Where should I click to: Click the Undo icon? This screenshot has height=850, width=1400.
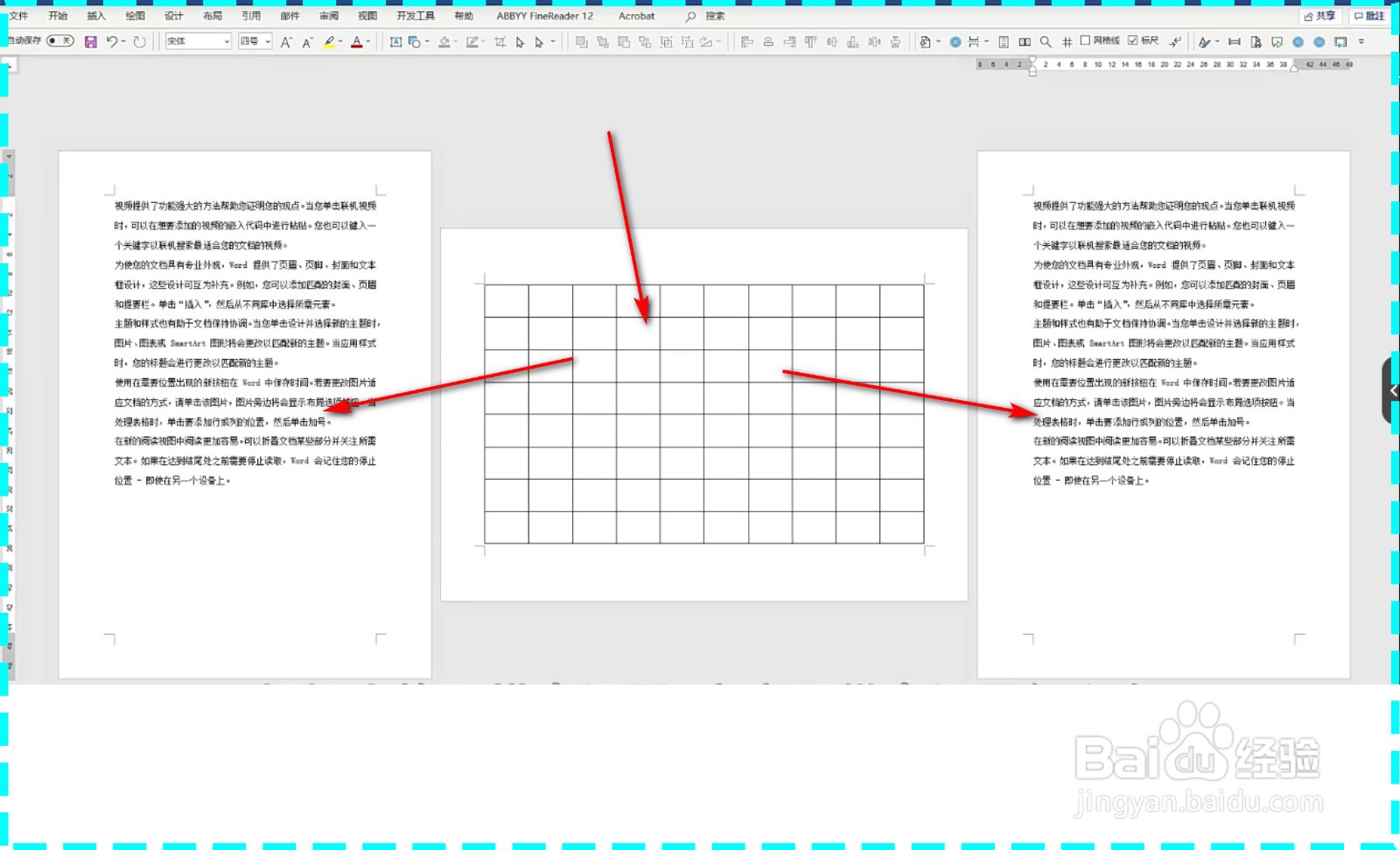click(x=112, y=41)
